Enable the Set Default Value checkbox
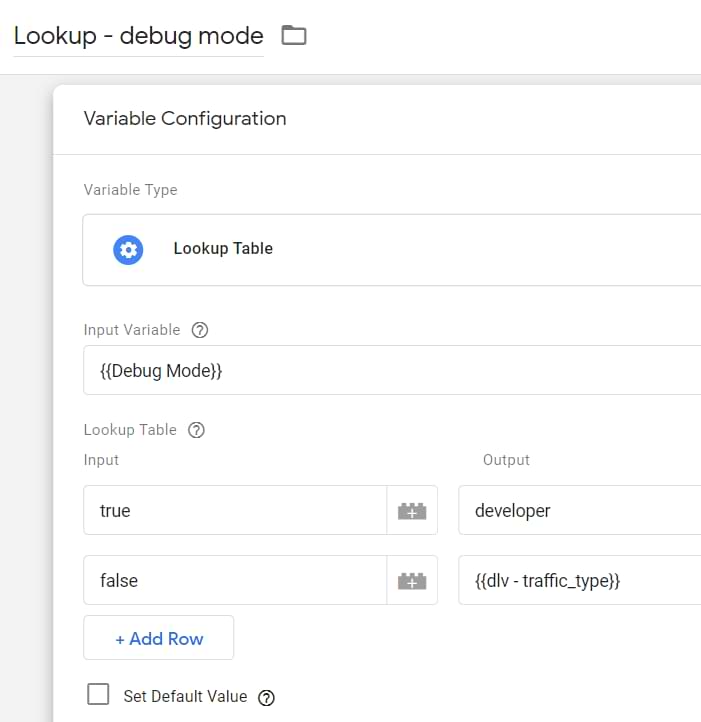The height and width of the screenshot is (722, 701). click(98, 695)
